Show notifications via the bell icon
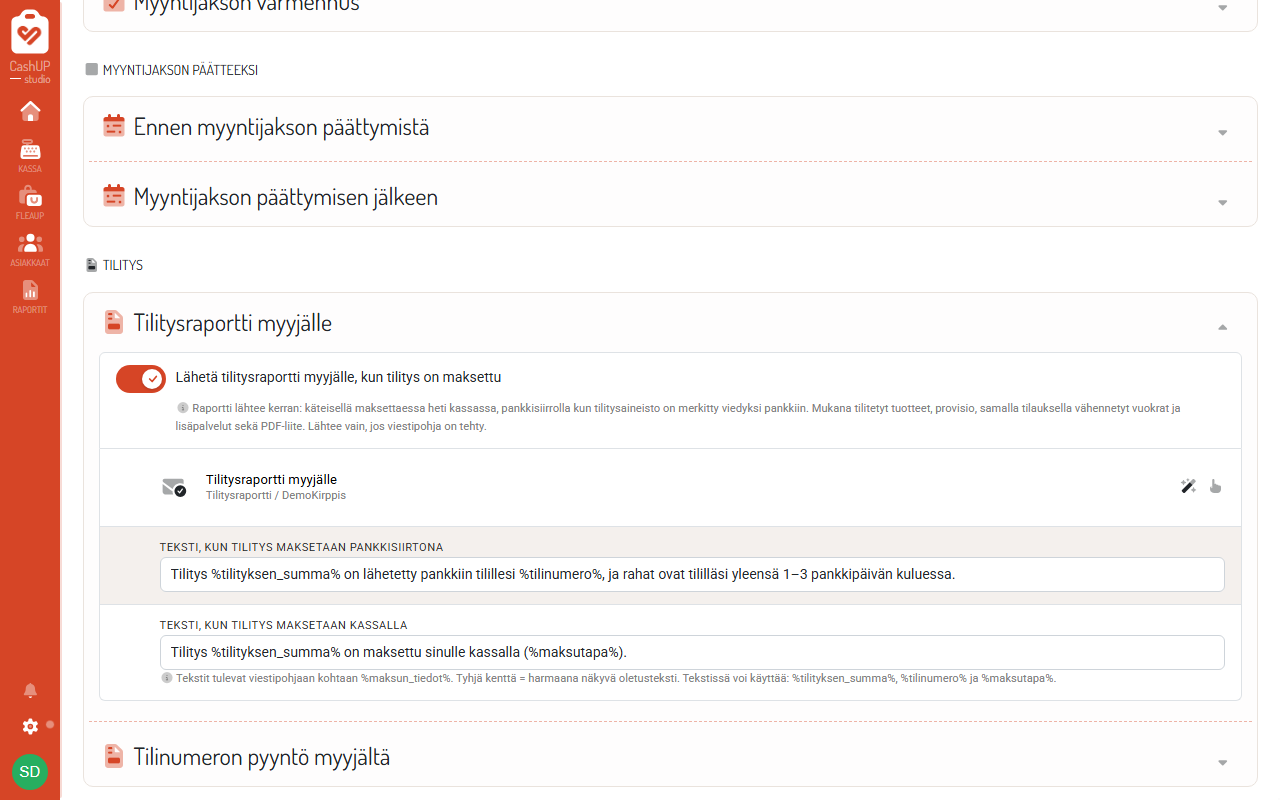1280x800 pixels. pos(30,690)
